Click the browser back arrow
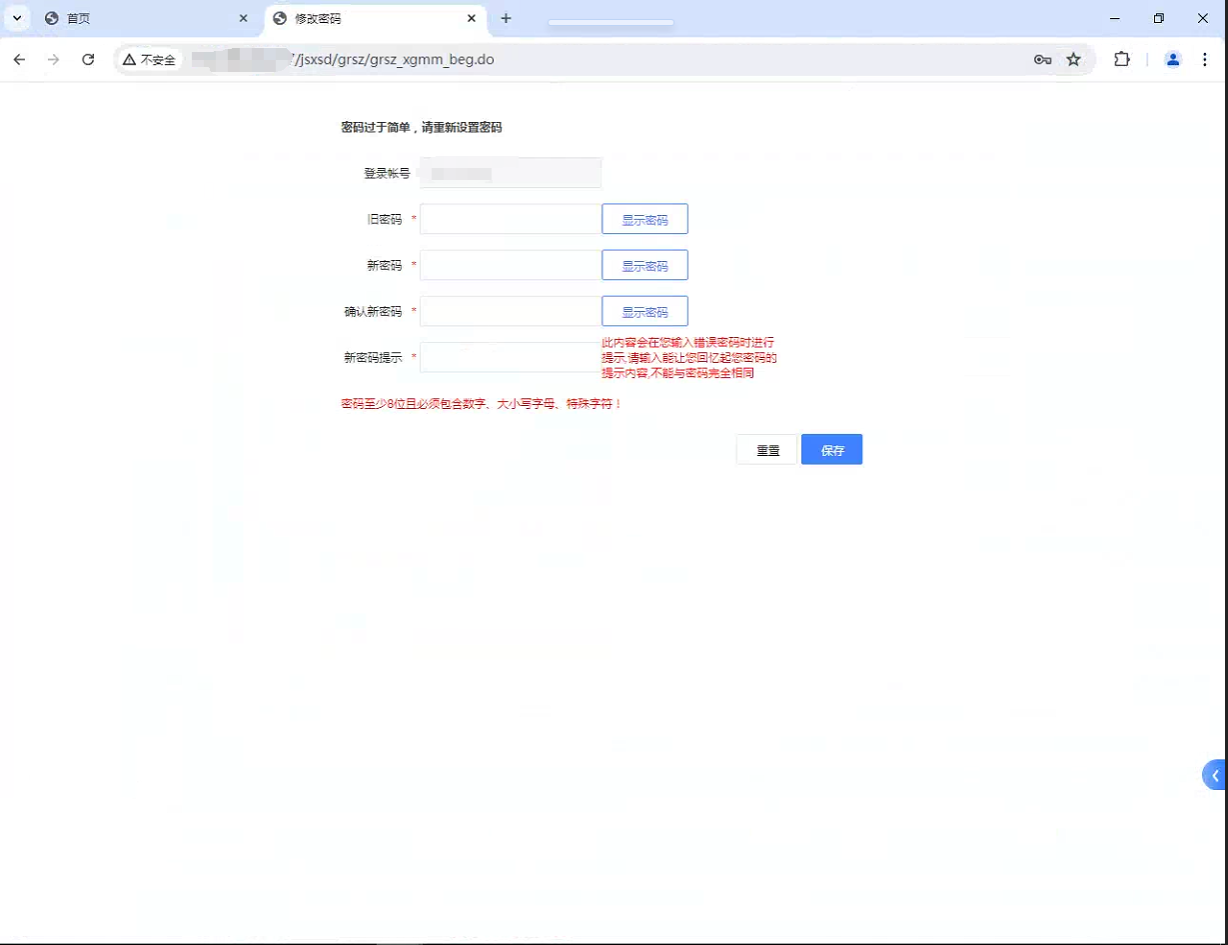 point(19,60)
